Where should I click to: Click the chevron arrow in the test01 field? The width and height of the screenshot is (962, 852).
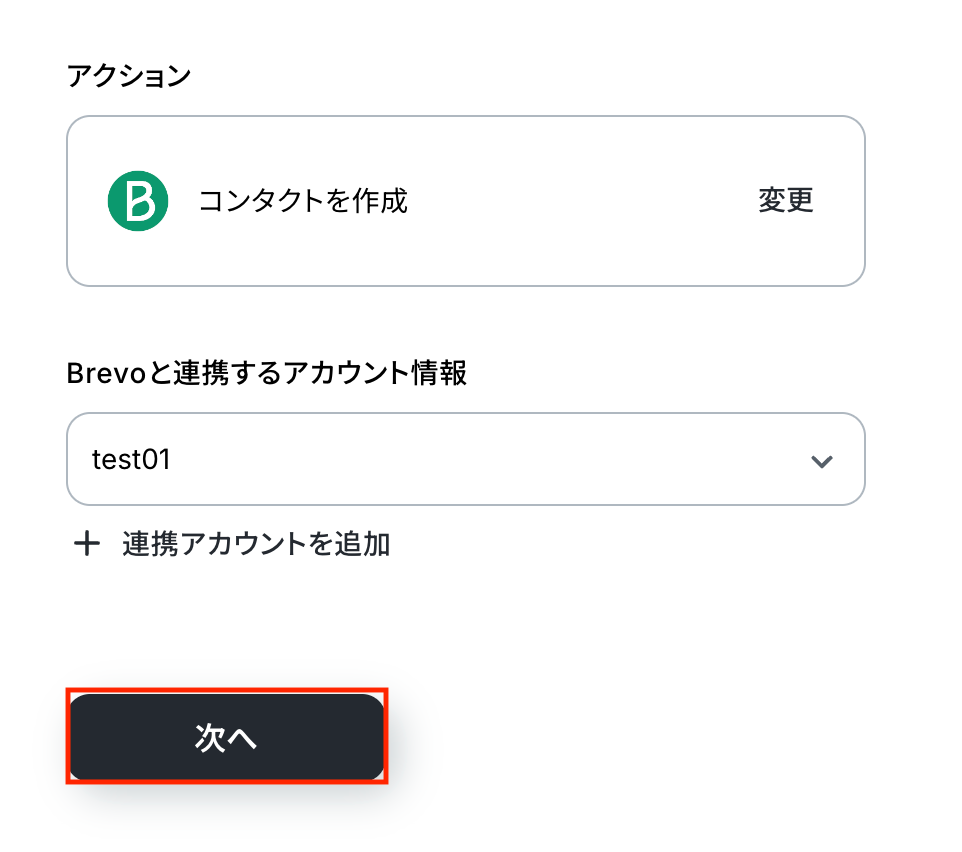pyautogui.click(x=822, y=461)
